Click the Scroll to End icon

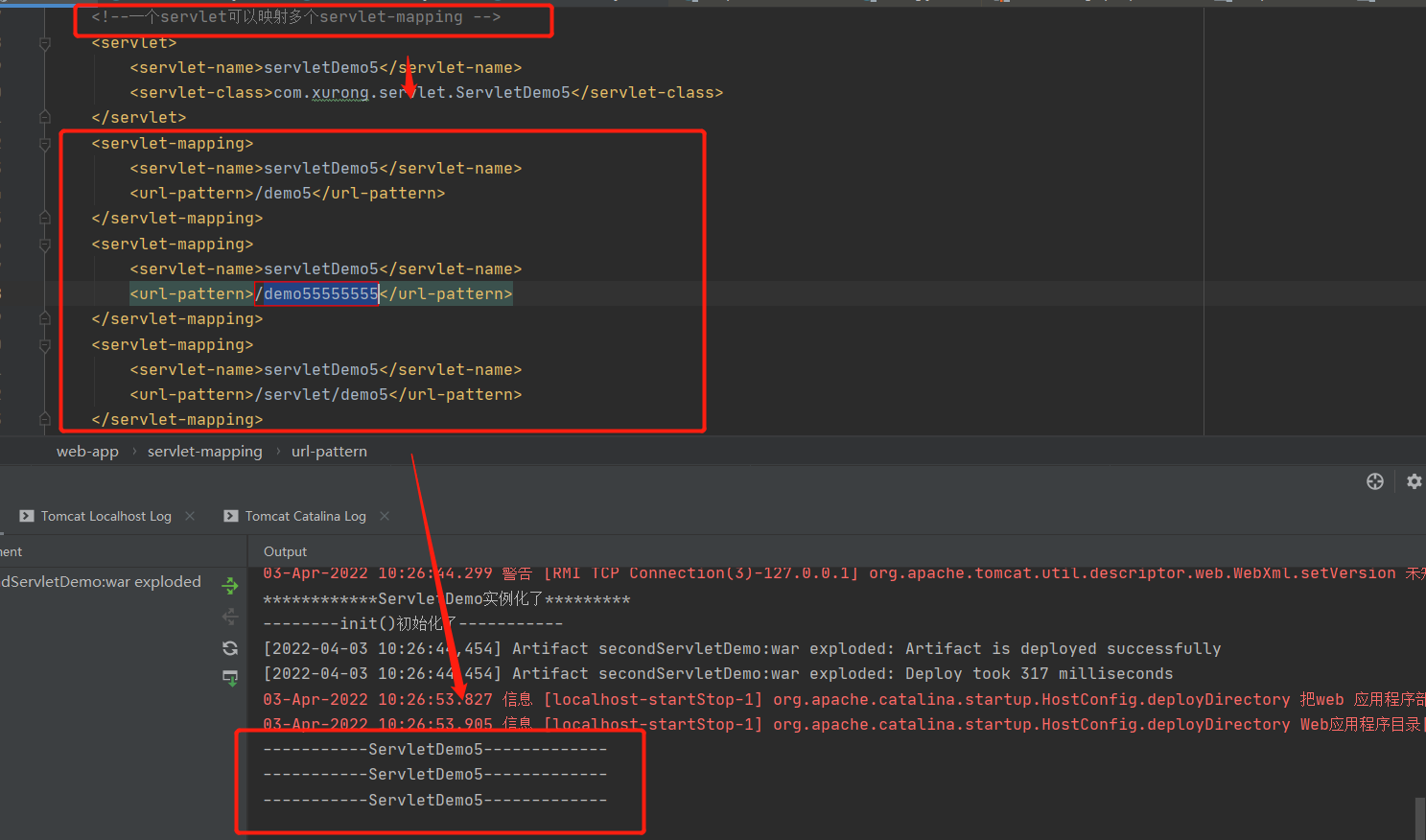click(230, 679)
